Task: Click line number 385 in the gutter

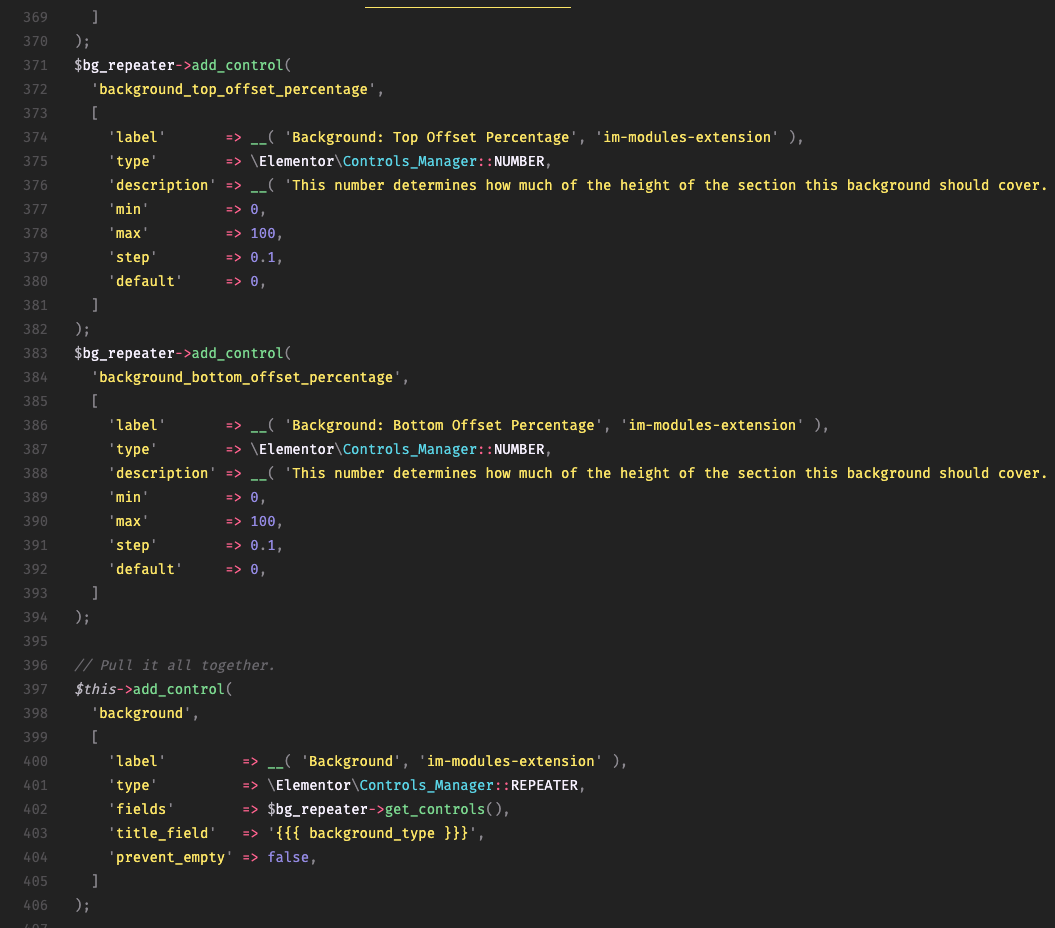Action: (x=36, y=401)
